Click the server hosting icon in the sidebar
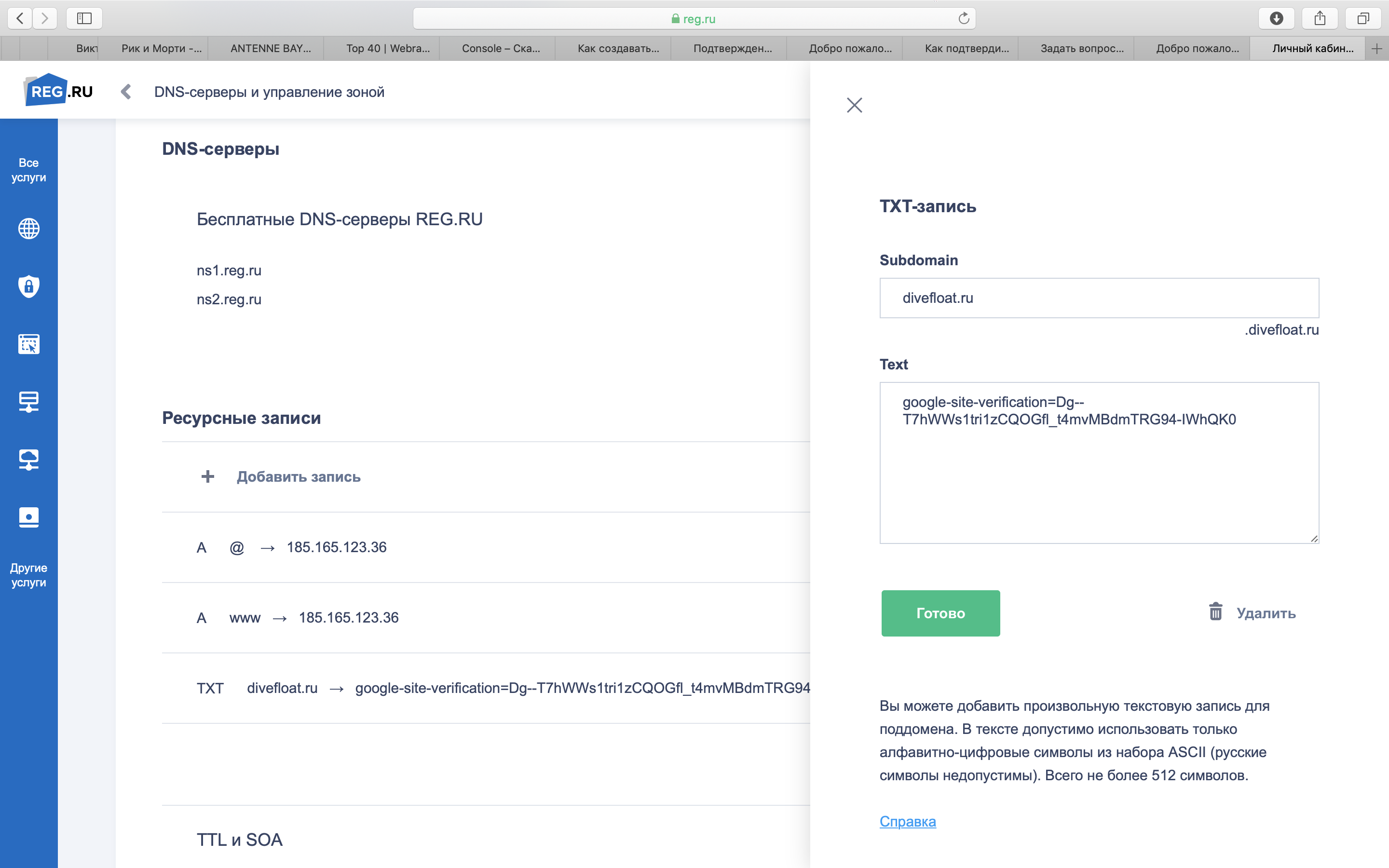The height and width of the screenshot is (868, 1389). (x=29, y=401)
